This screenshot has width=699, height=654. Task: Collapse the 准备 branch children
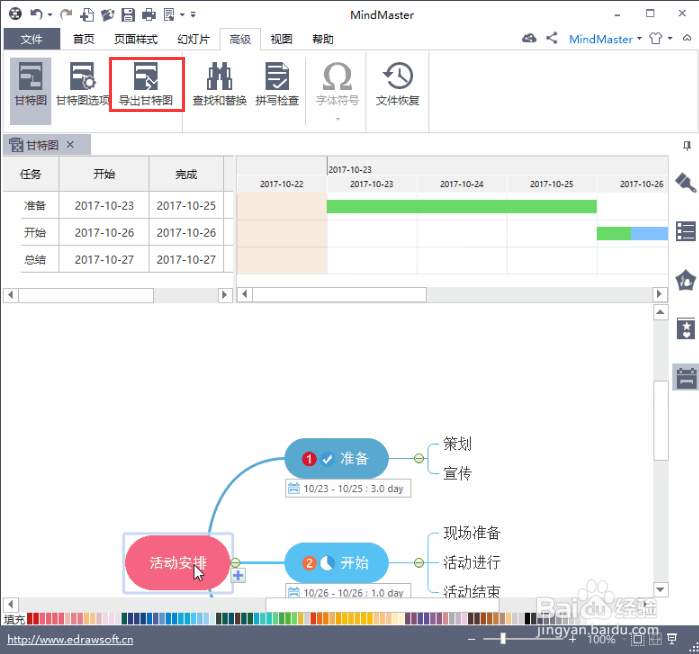(419, 458)
